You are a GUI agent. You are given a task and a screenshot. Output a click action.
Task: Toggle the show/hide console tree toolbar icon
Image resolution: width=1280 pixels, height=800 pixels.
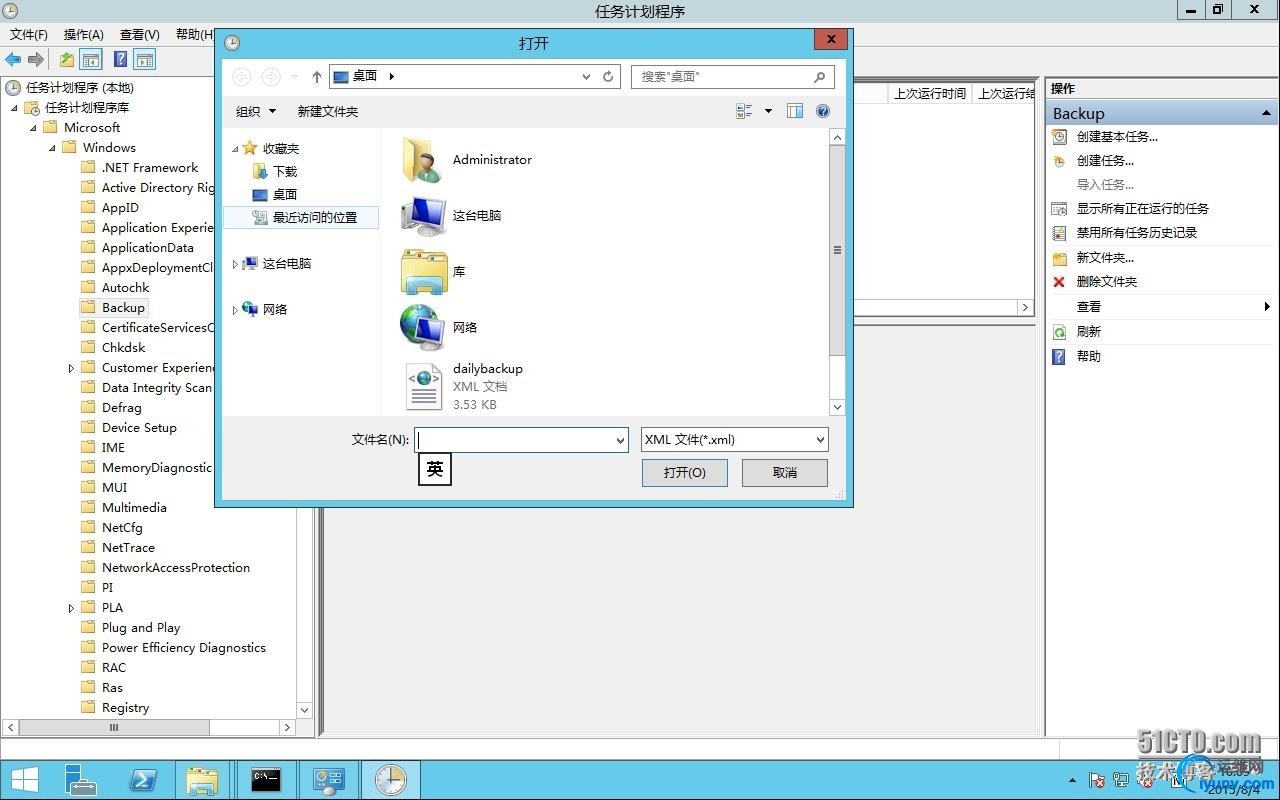[91, 60]
